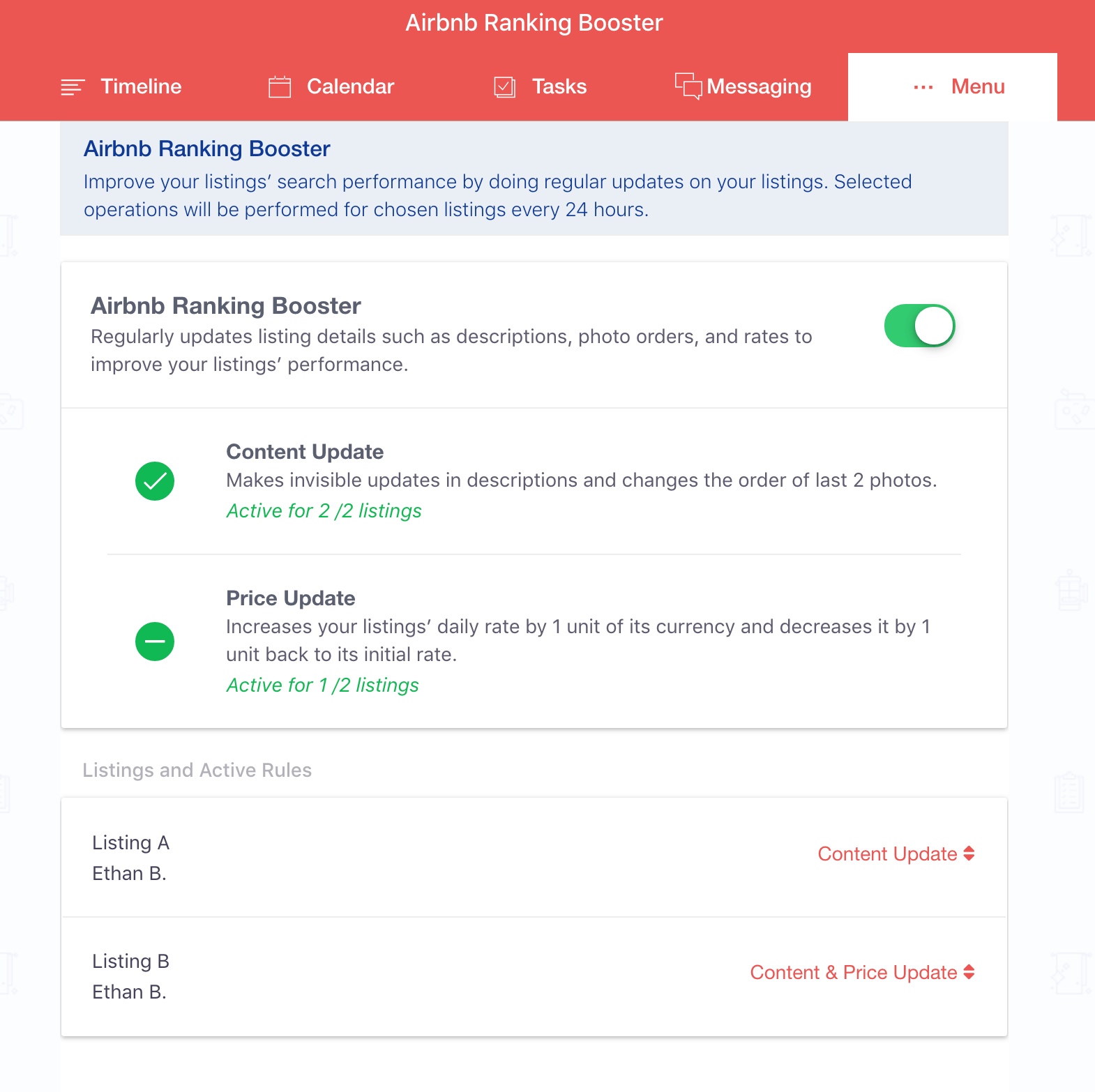Go to the Messaging tab
1095x1092 pixels.
[x=743, y=86]
